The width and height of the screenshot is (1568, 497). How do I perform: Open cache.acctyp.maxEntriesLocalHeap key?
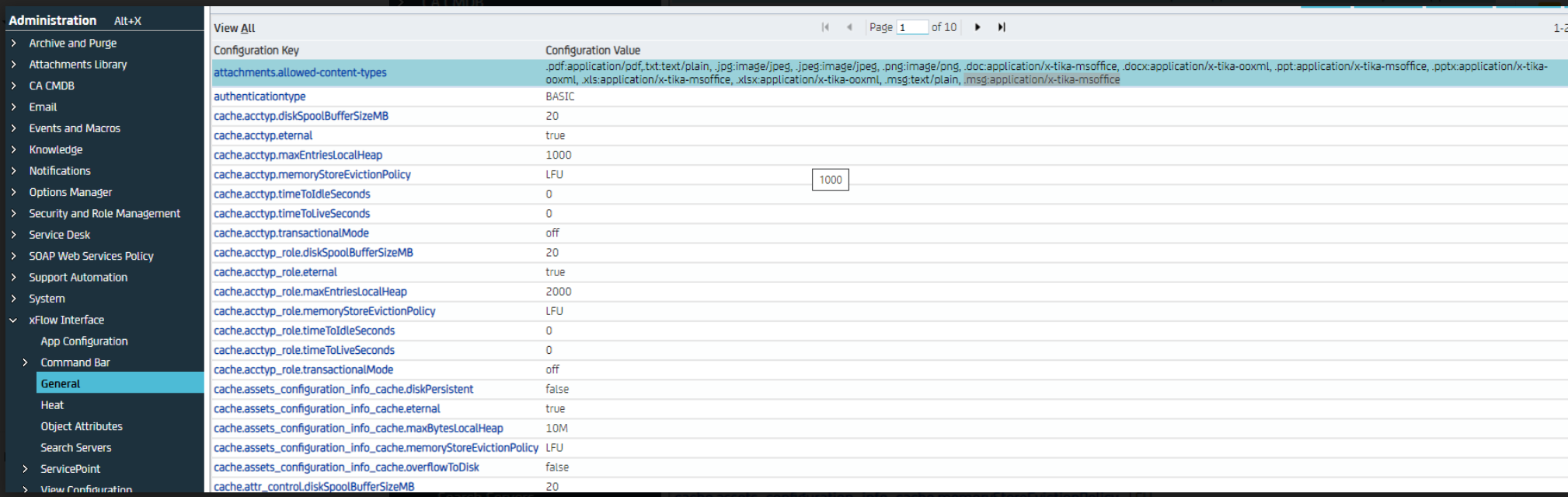point(298,155)
